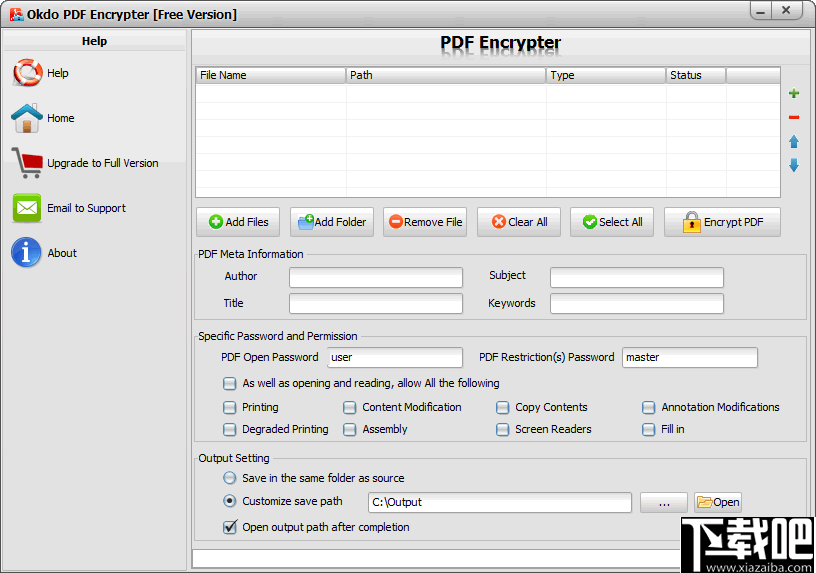The height and width of the screenshot is (573, 816).
Task: Enable Screen Readers checkbox
Action: pos(502,429)
